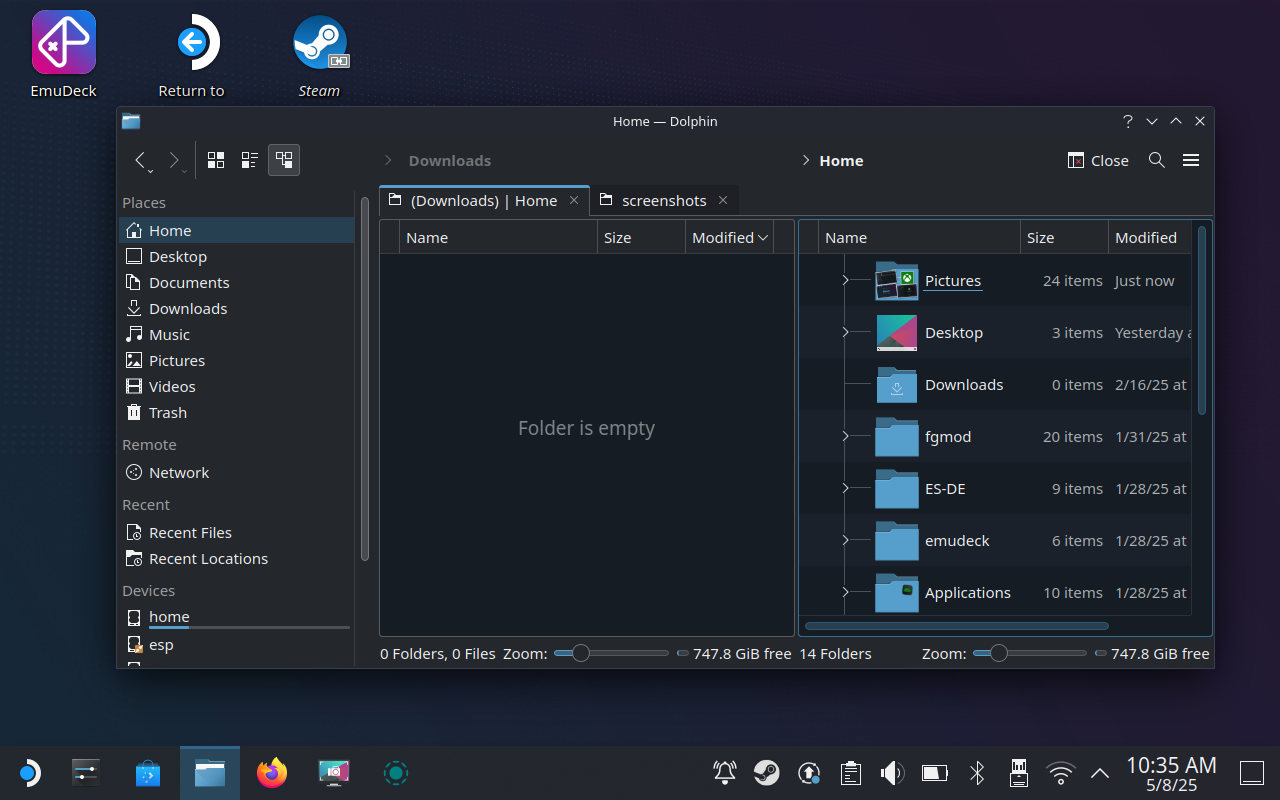Open the Dolphin hamburger menu
1280x800 pixels.
point(1191,160)
